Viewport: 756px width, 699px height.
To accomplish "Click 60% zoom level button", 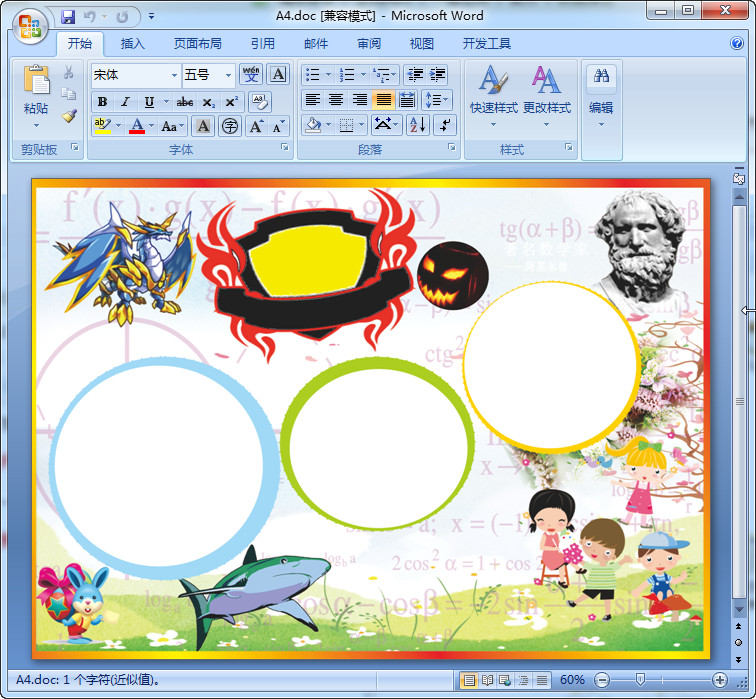I will tap(572, 680).
